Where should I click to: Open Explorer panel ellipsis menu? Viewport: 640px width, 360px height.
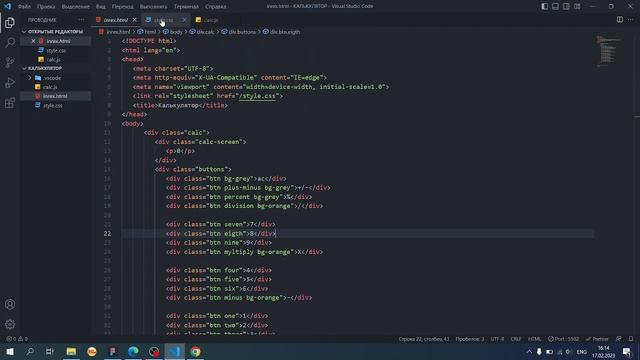[x=81, y=20]
